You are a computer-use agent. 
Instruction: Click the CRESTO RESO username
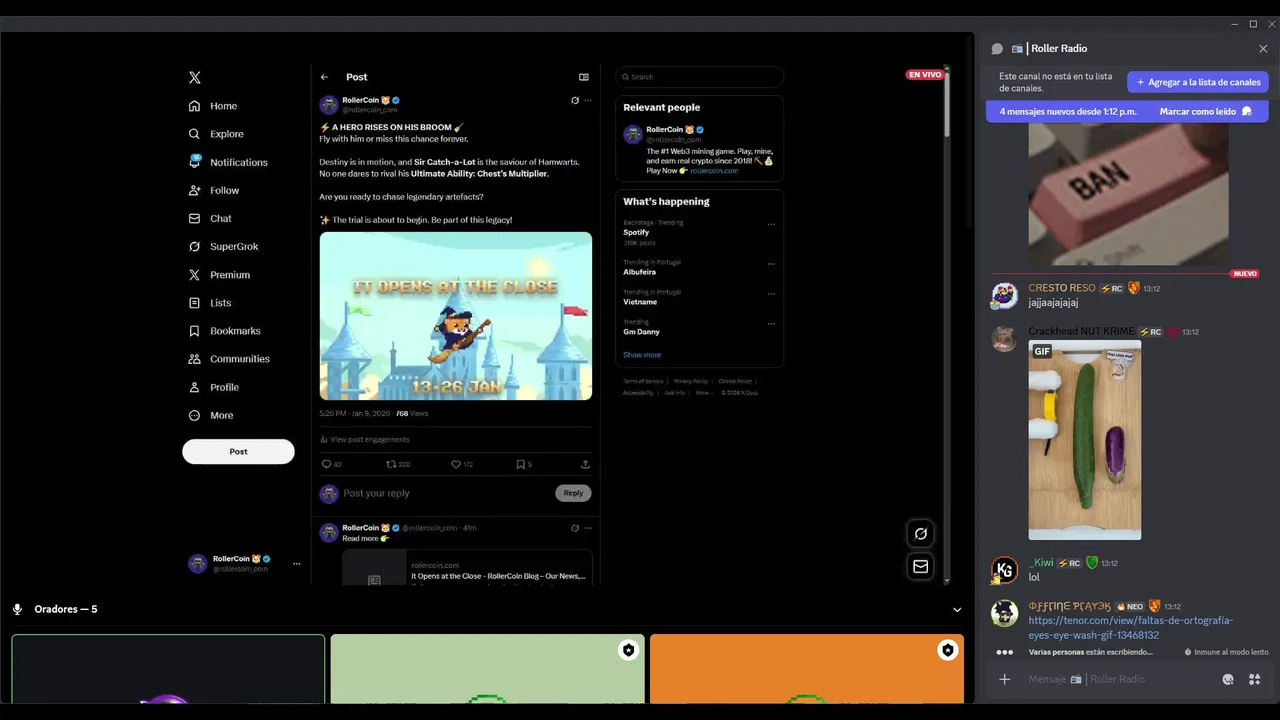click(x=1062, y=288)
